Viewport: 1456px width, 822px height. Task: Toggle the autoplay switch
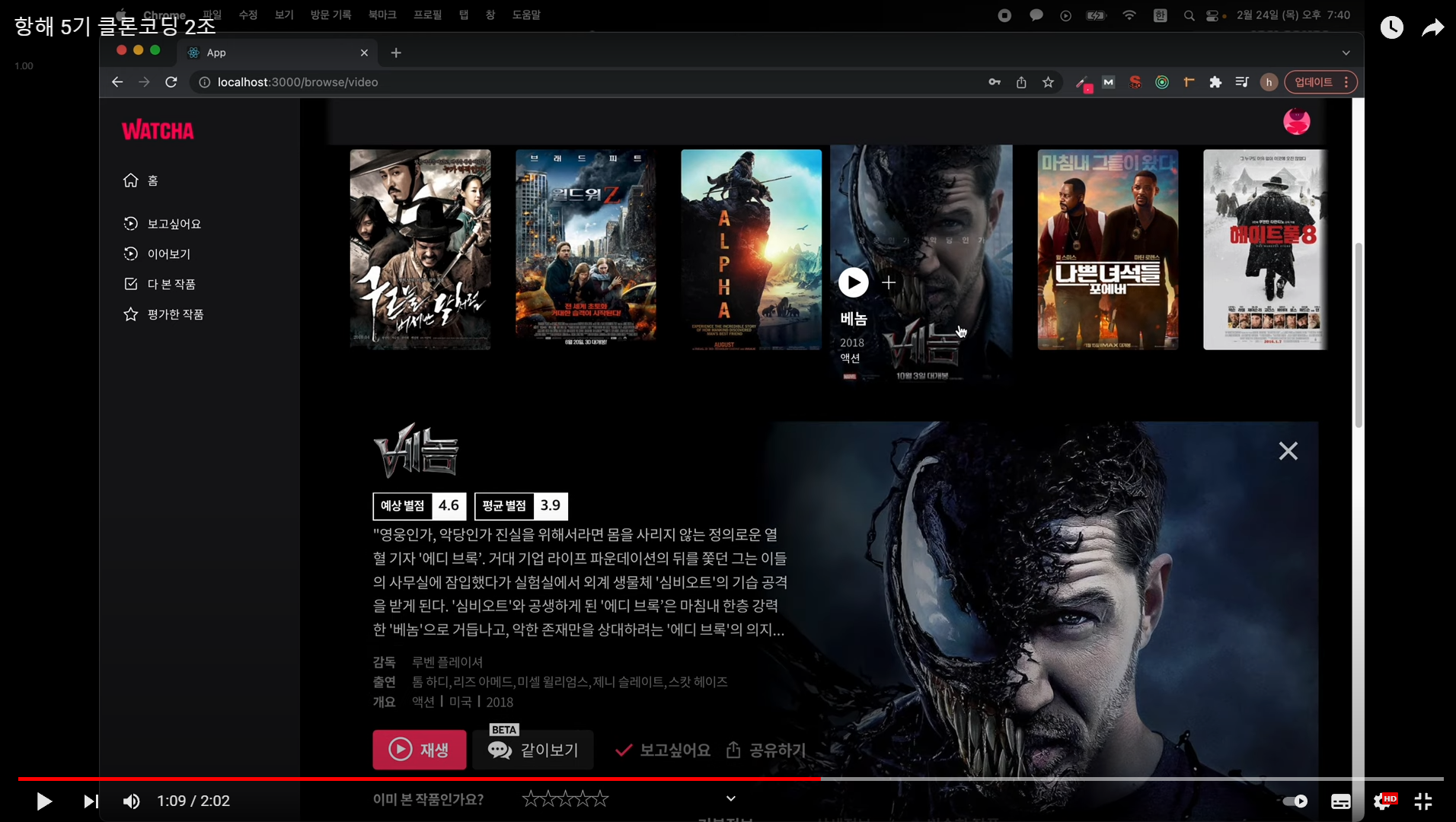tap(1295, 801)
